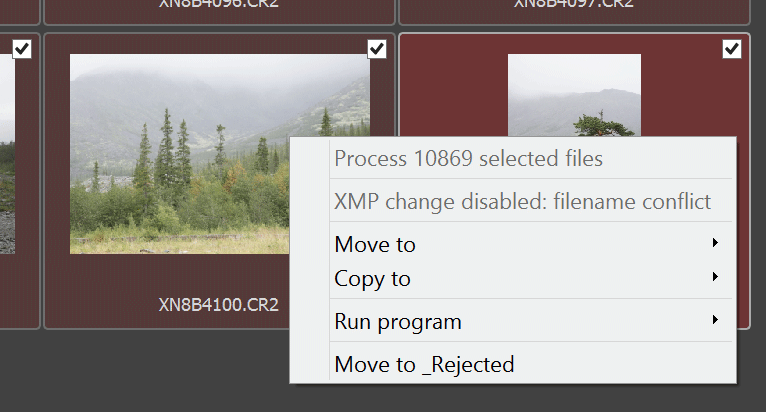Choose Move to in context menu
Viewport: 766px width, 412px height.
pyautogui.click(x=375, y=244)
